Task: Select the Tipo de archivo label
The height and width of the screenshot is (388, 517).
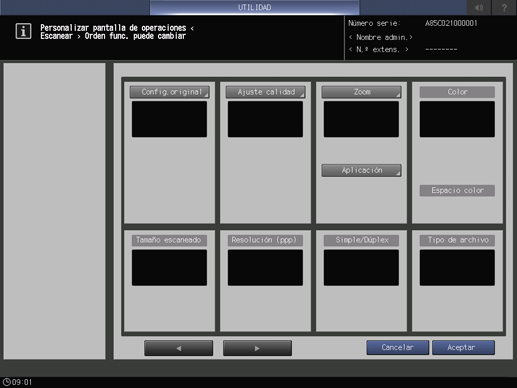Action: click(457, 240)
